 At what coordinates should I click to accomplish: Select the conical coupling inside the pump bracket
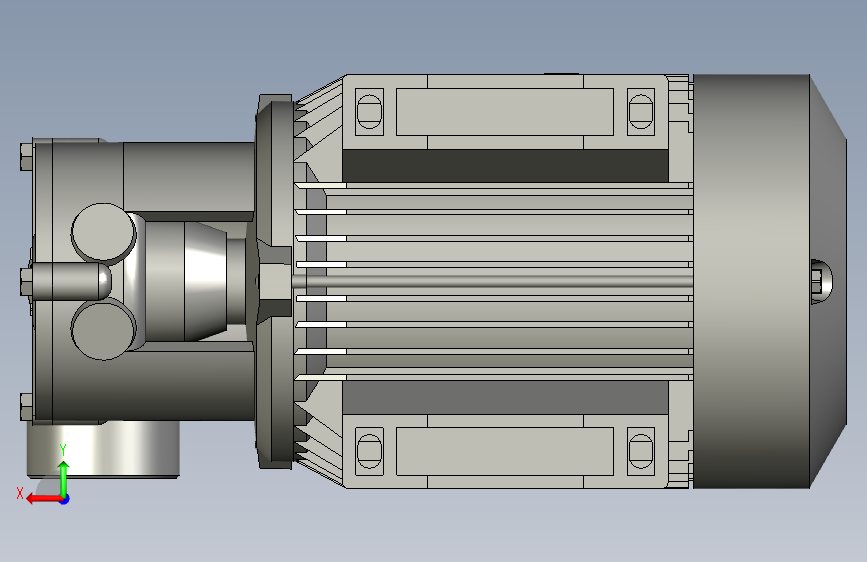coord(205,281)
